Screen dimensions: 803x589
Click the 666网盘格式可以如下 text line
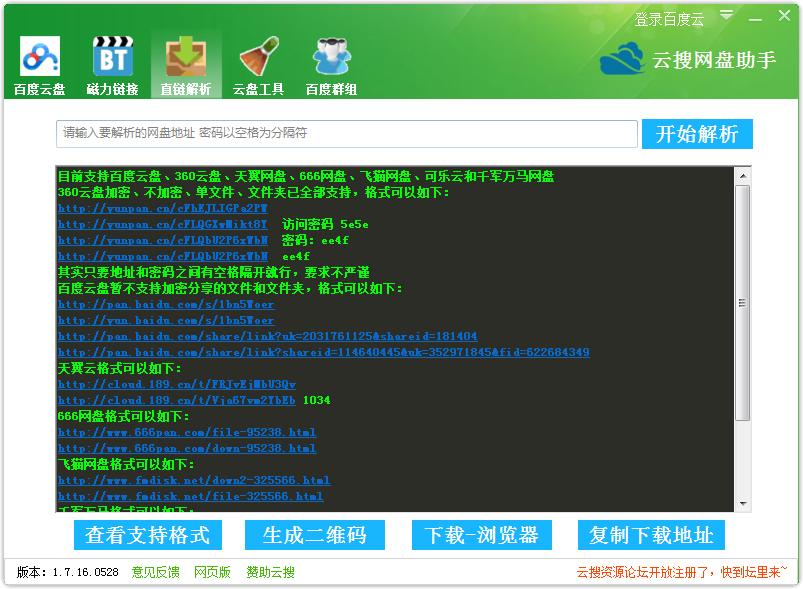point(123,416)
